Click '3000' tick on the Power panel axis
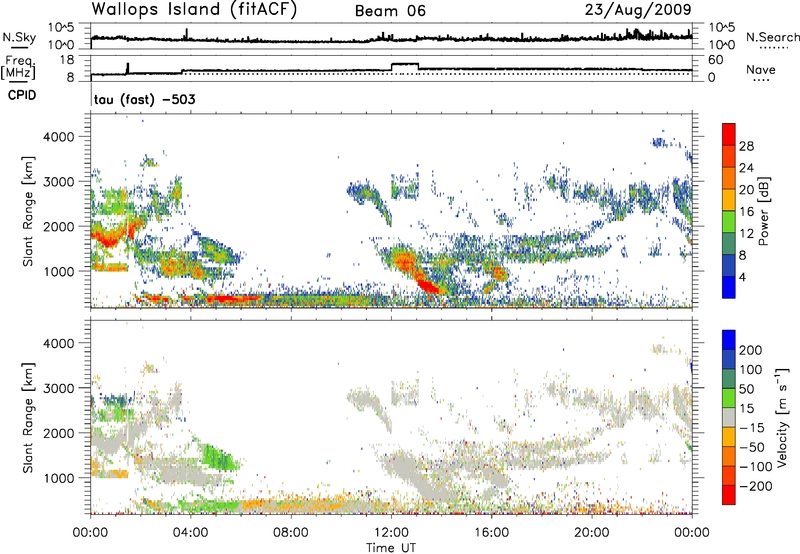800x554 pixels. click(59, 182)
